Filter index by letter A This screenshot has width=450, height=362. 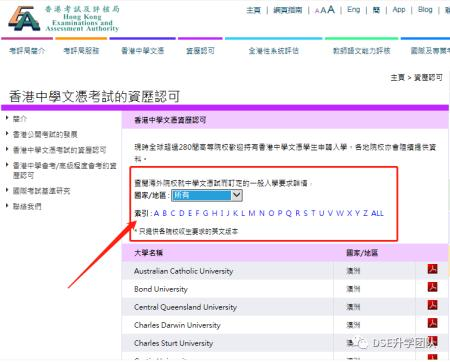[156, 213]
